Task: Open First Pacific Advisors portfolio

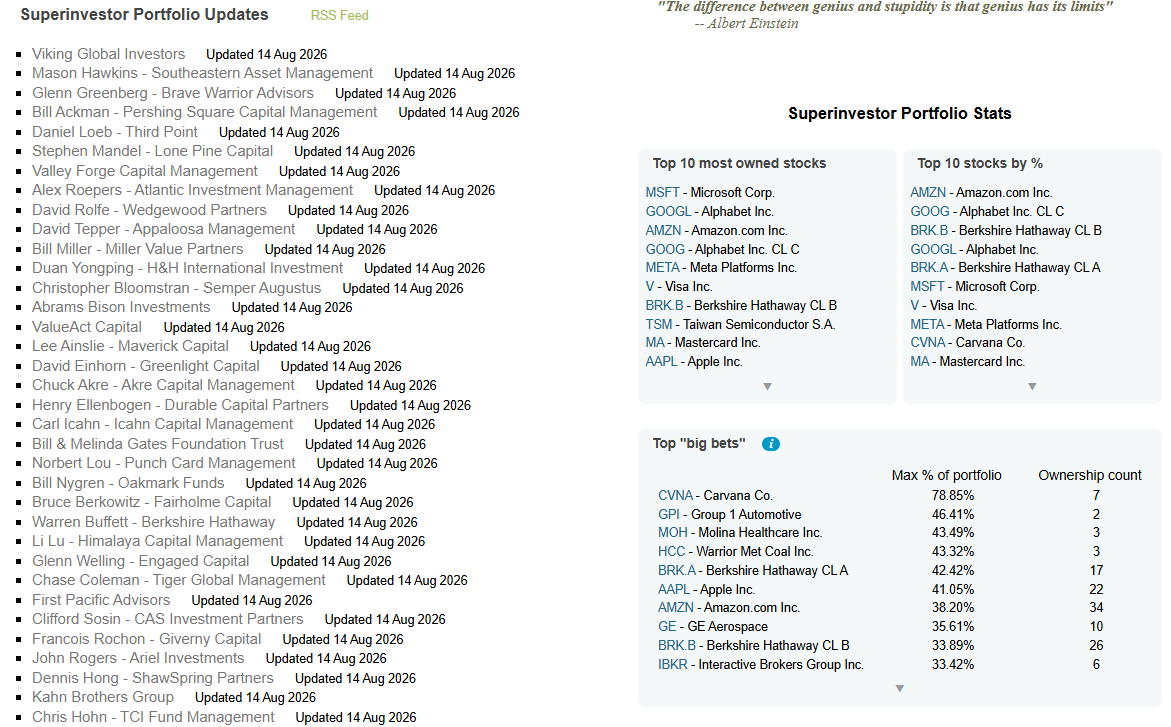Action: (x=101, y=600)
